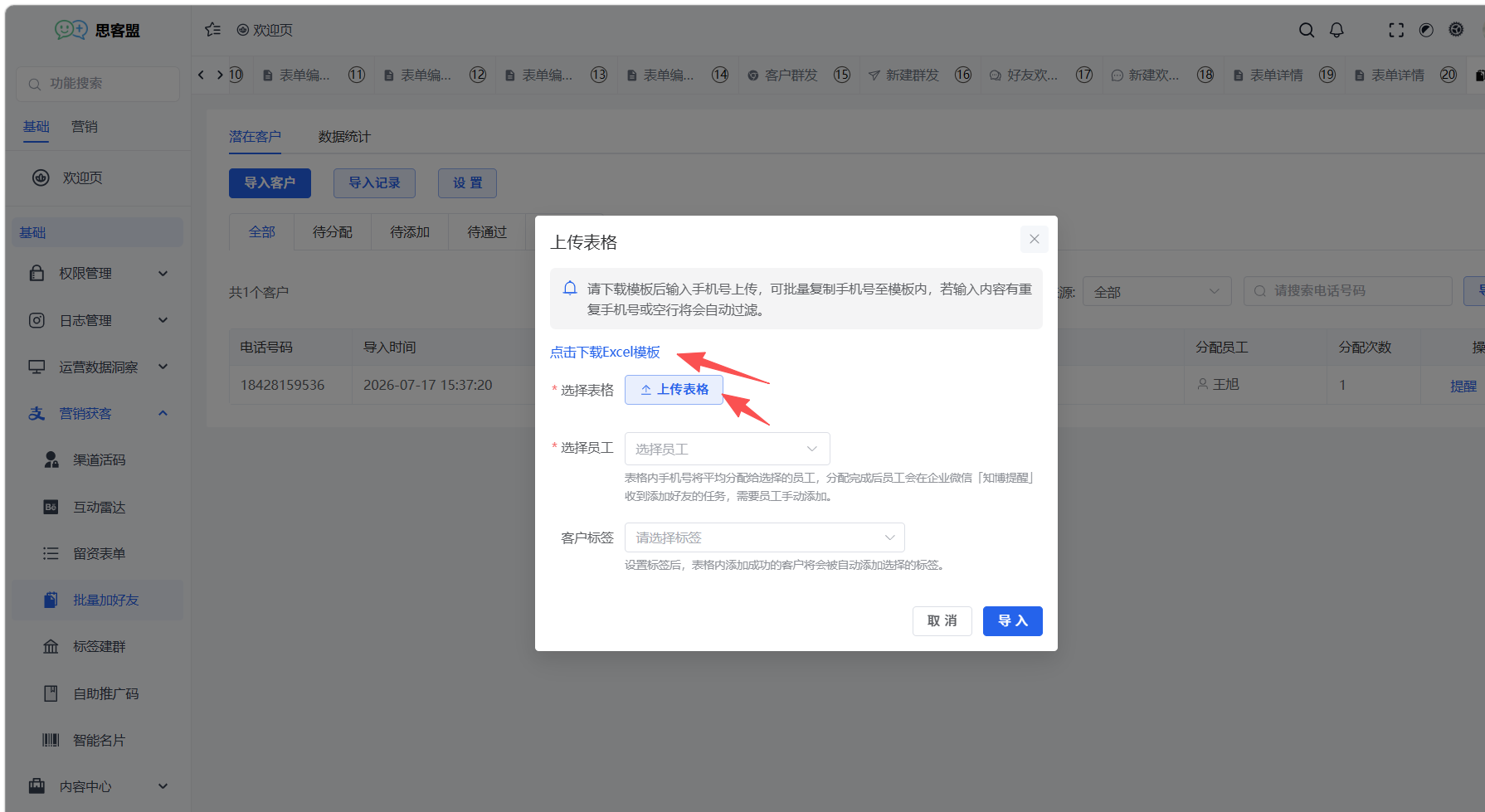The image size is (1485, 812).
Task: Open the 全部 source dropdown
Action: [1157, 291]
